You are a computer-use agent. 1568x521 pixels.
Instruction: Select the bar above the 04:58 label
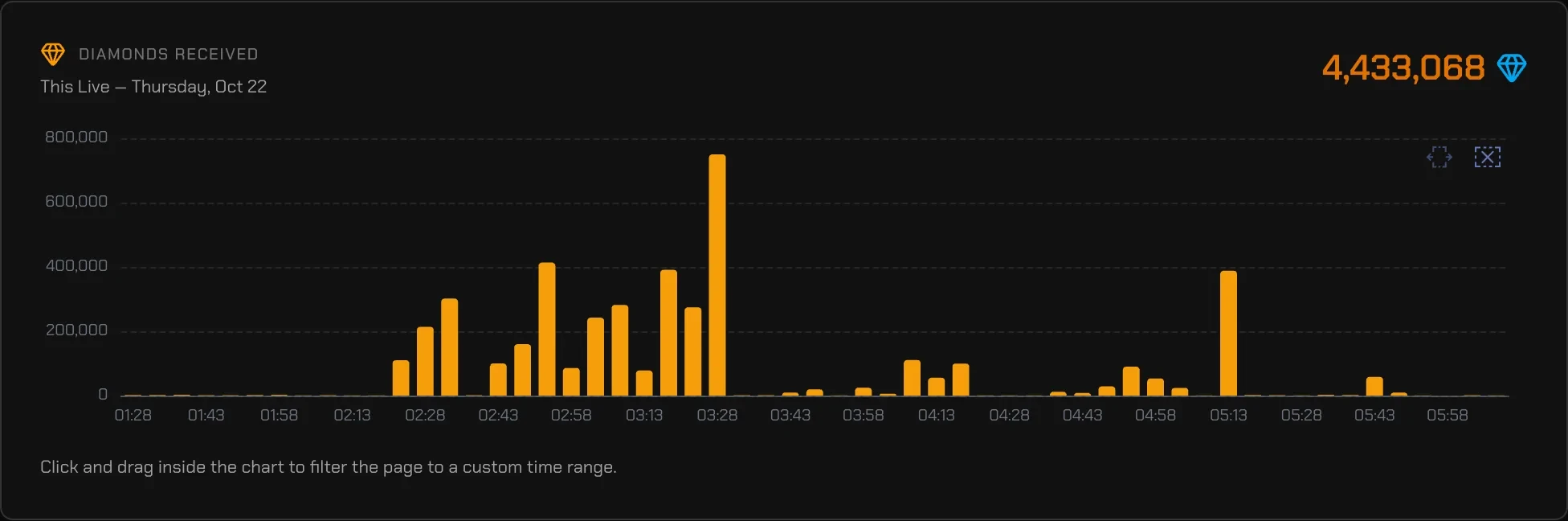coord(1155,387)
